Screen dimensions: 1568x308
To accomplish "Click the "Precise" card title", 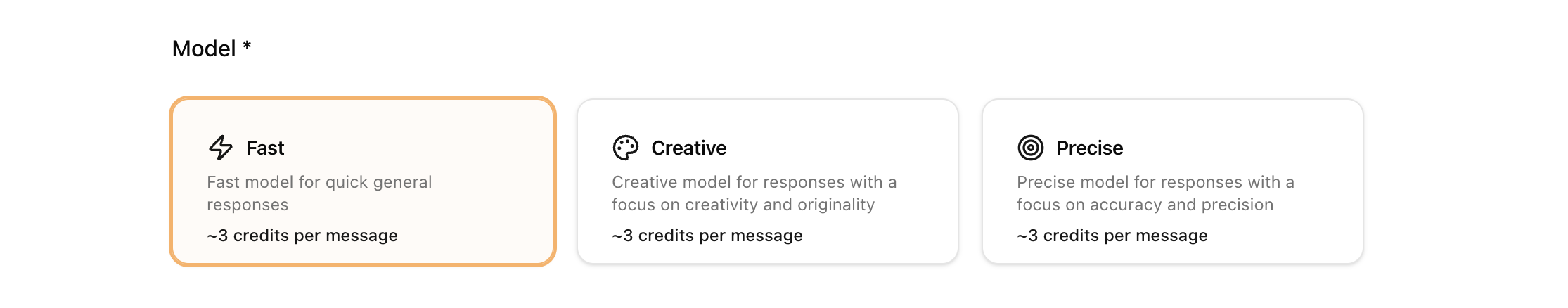I will (1089, 148).
